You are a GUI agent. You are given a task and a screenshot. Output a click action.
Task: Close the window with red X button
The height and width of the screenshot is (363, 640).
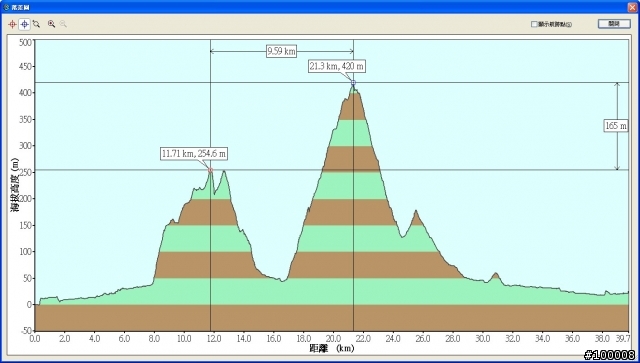pos(632,7)
